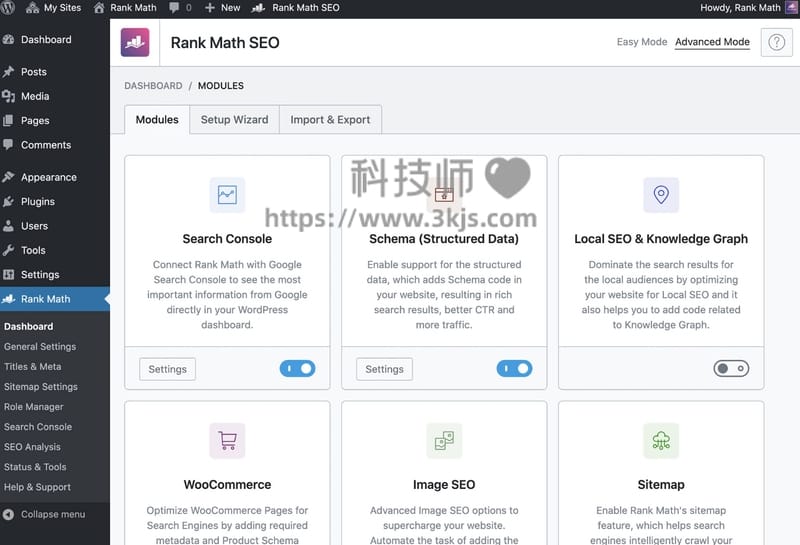Screen dimensions: 800x545
Task: Go to DASHBOARD breadcrumb
Action: 153,86
